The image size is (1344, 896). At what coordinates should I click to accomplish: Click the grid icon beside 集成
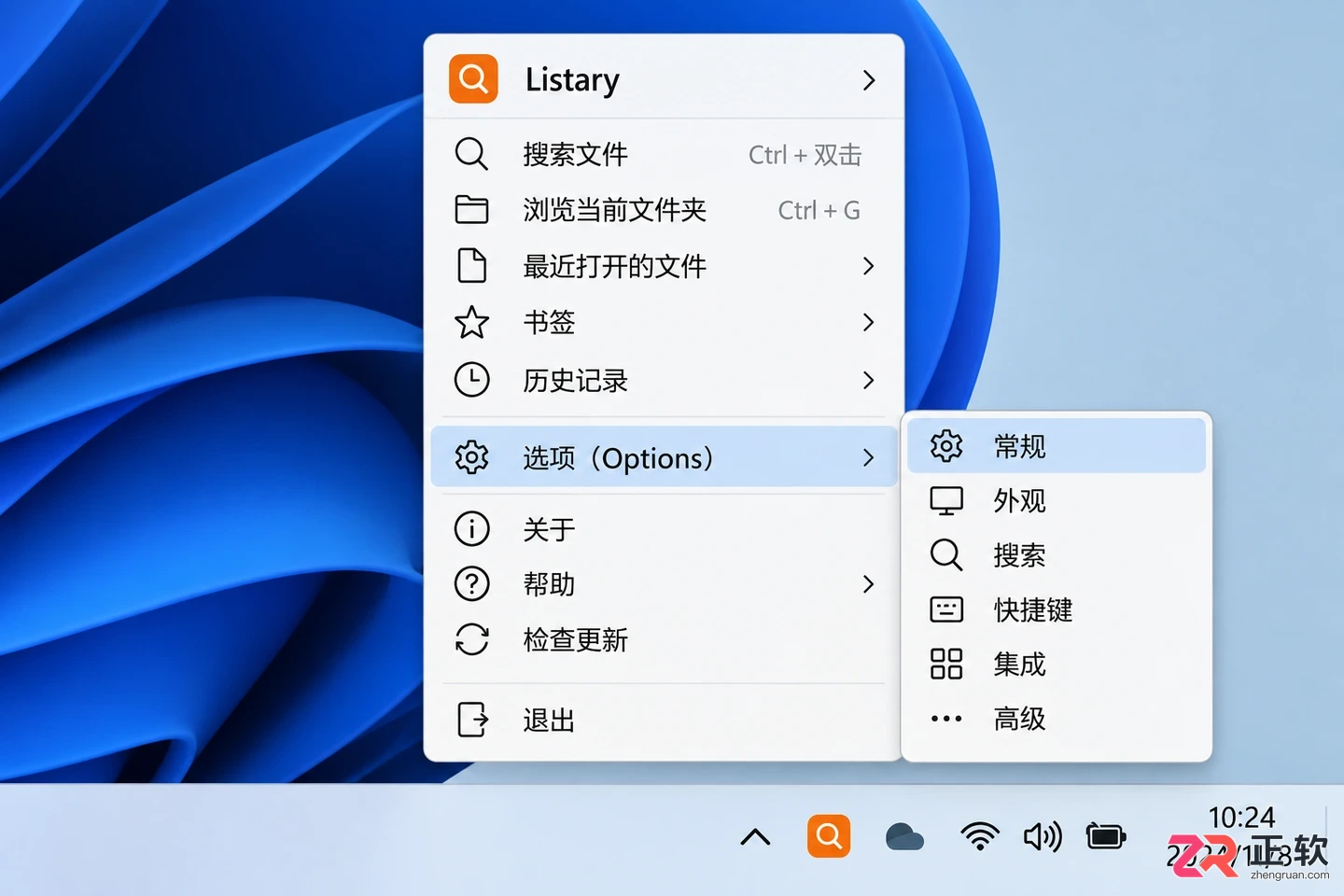946,664
